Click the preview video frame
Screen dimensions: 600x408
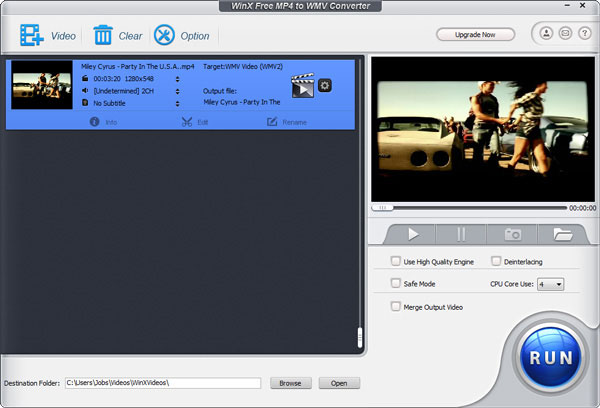[483, 130]
